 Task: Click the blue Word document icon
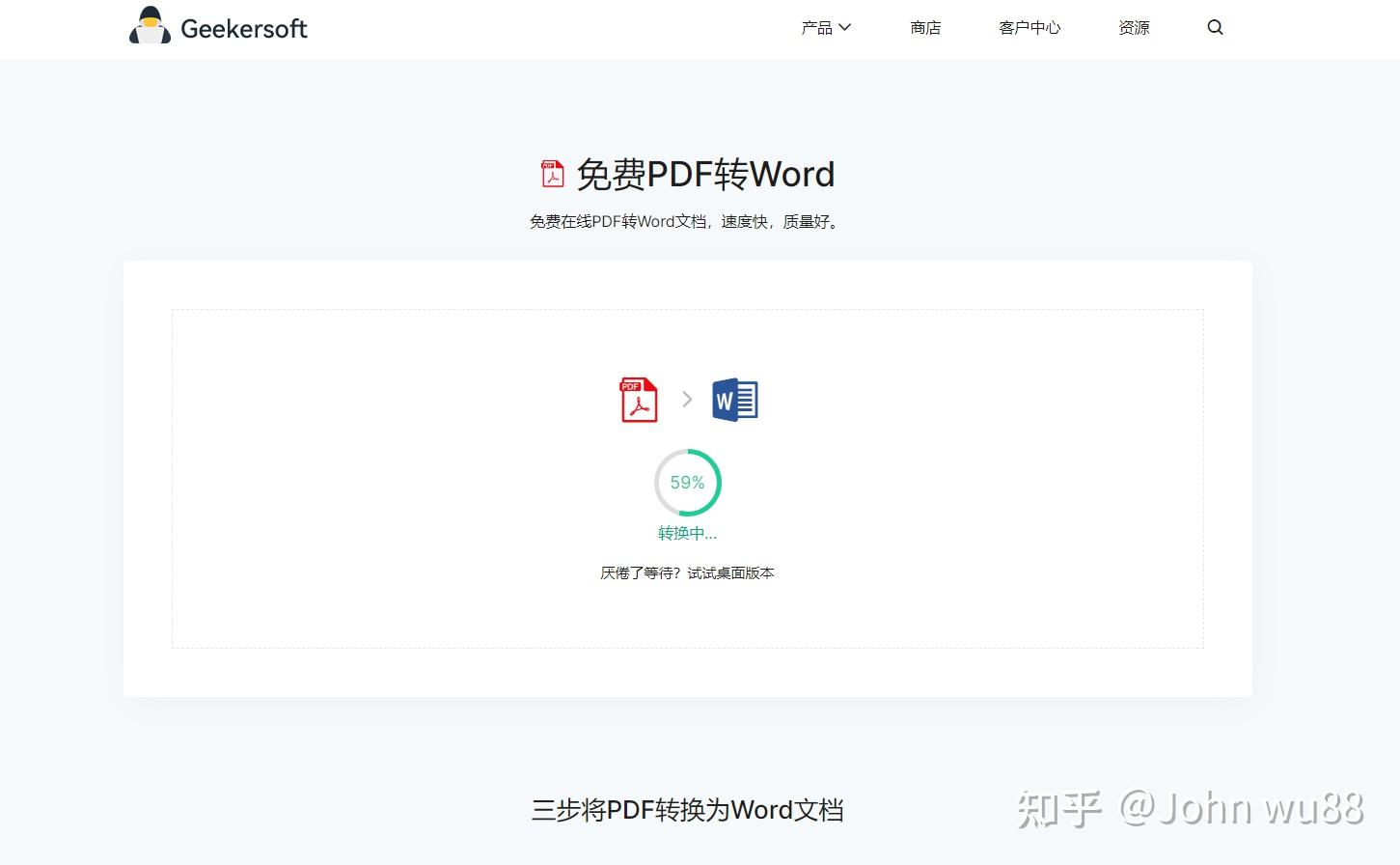735,399
